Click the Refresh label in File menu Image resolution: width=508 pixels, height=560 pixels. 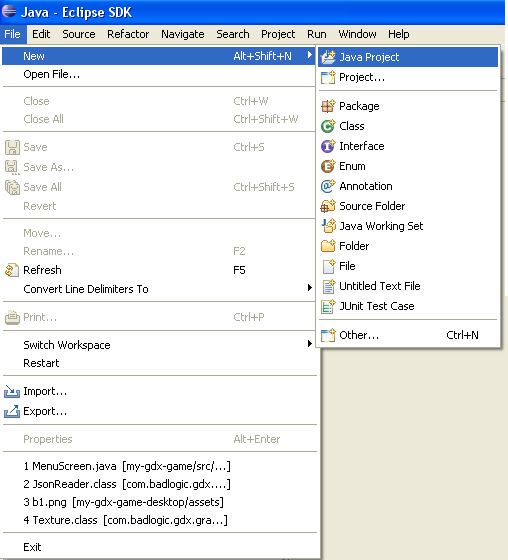coord(43,270)
